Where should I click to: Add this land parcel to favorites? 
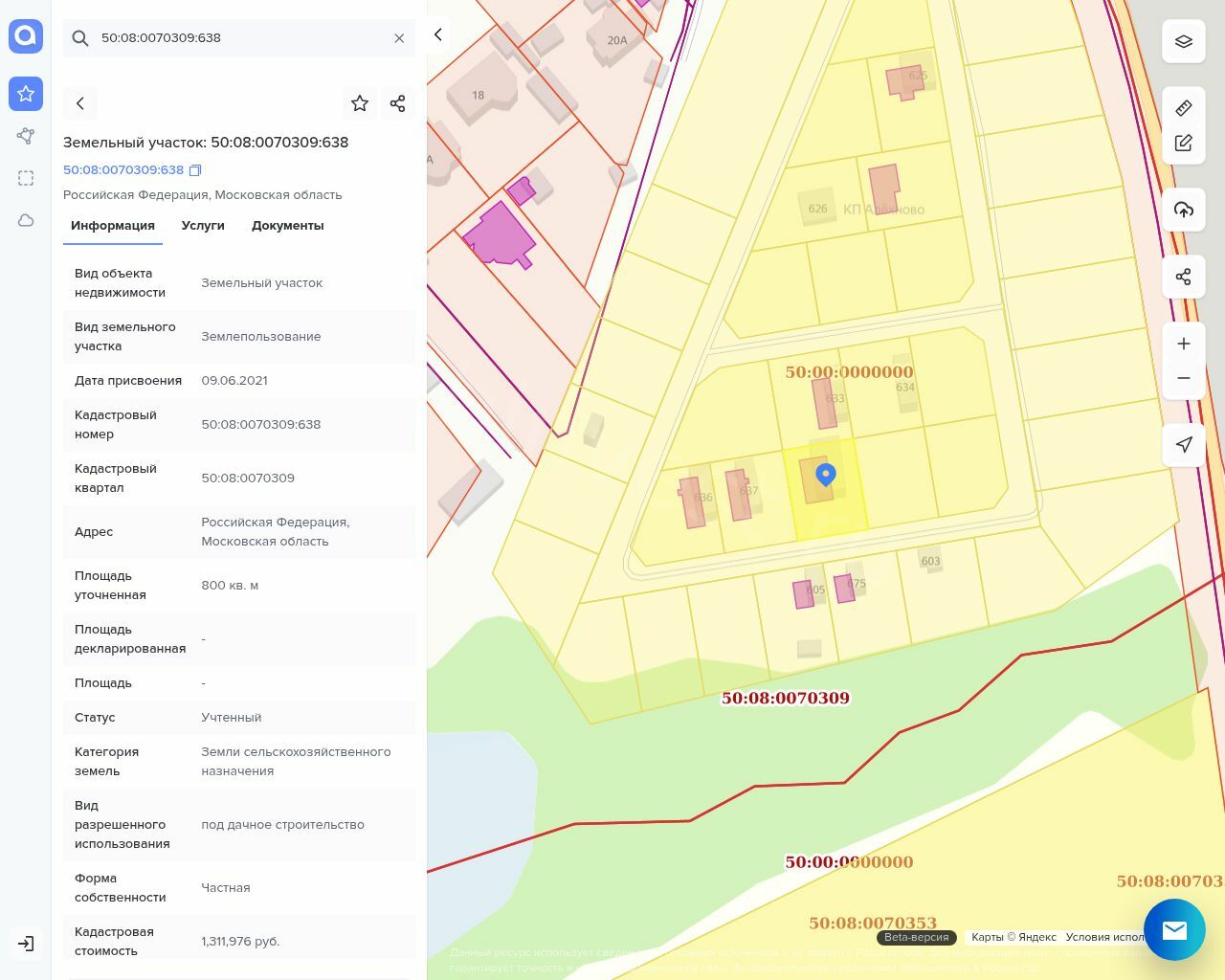pos(360,103)
